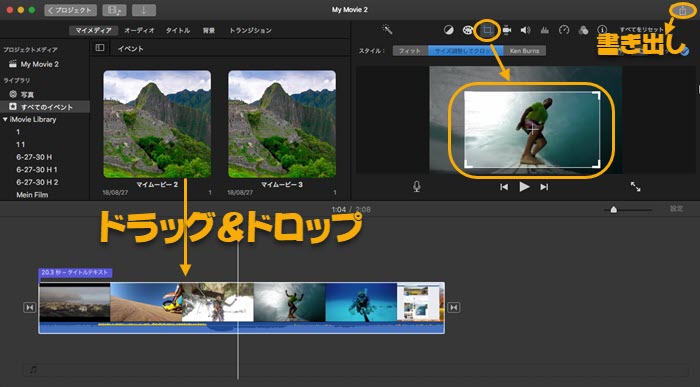Image resolution: width=700 pixels, height=387 pixels.
Task: Choose サイズ調整してクロップ style
Action: 465,51
